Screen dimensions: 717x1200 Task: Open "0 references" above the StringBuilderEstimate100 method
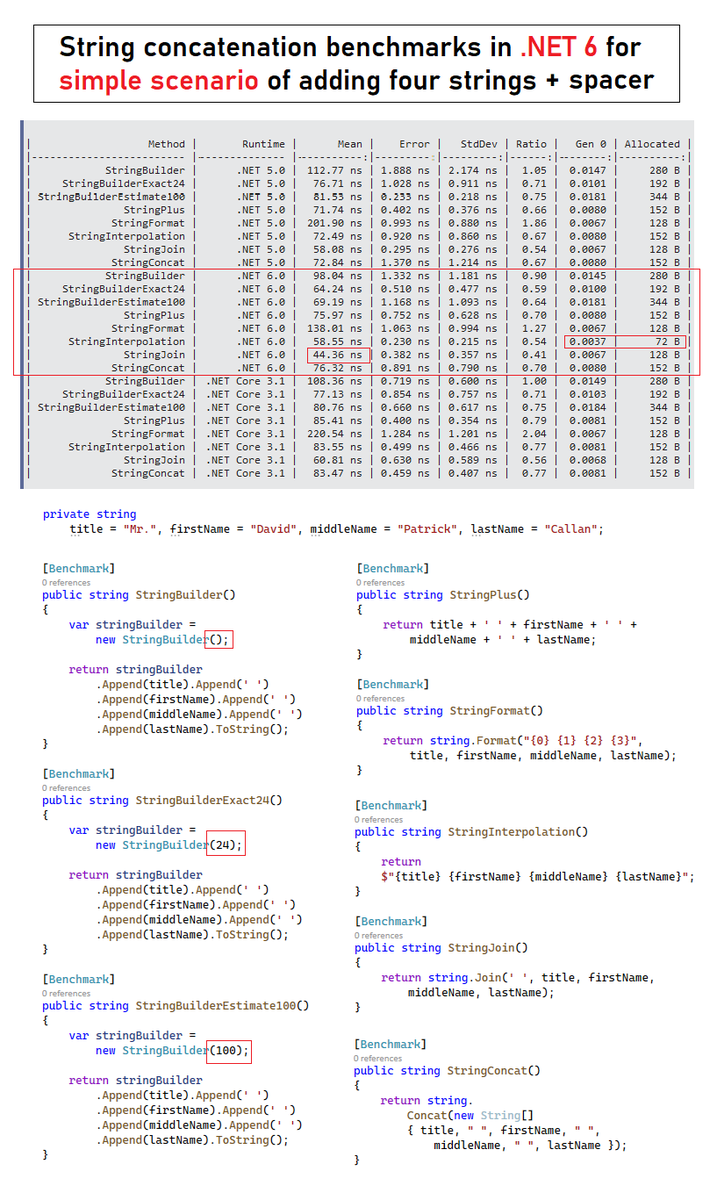tap(66, 993)
